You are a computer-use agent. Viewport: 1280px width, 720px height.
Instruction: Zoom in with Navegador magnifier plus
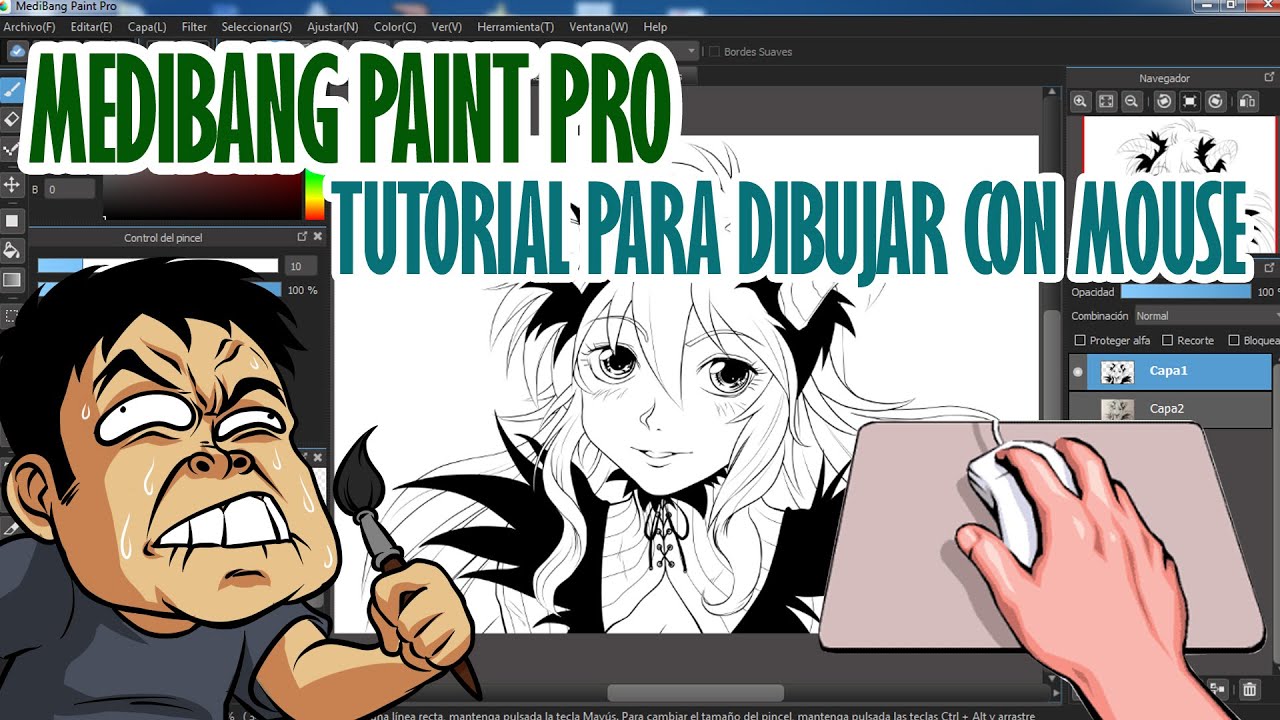pos(1080,101)
